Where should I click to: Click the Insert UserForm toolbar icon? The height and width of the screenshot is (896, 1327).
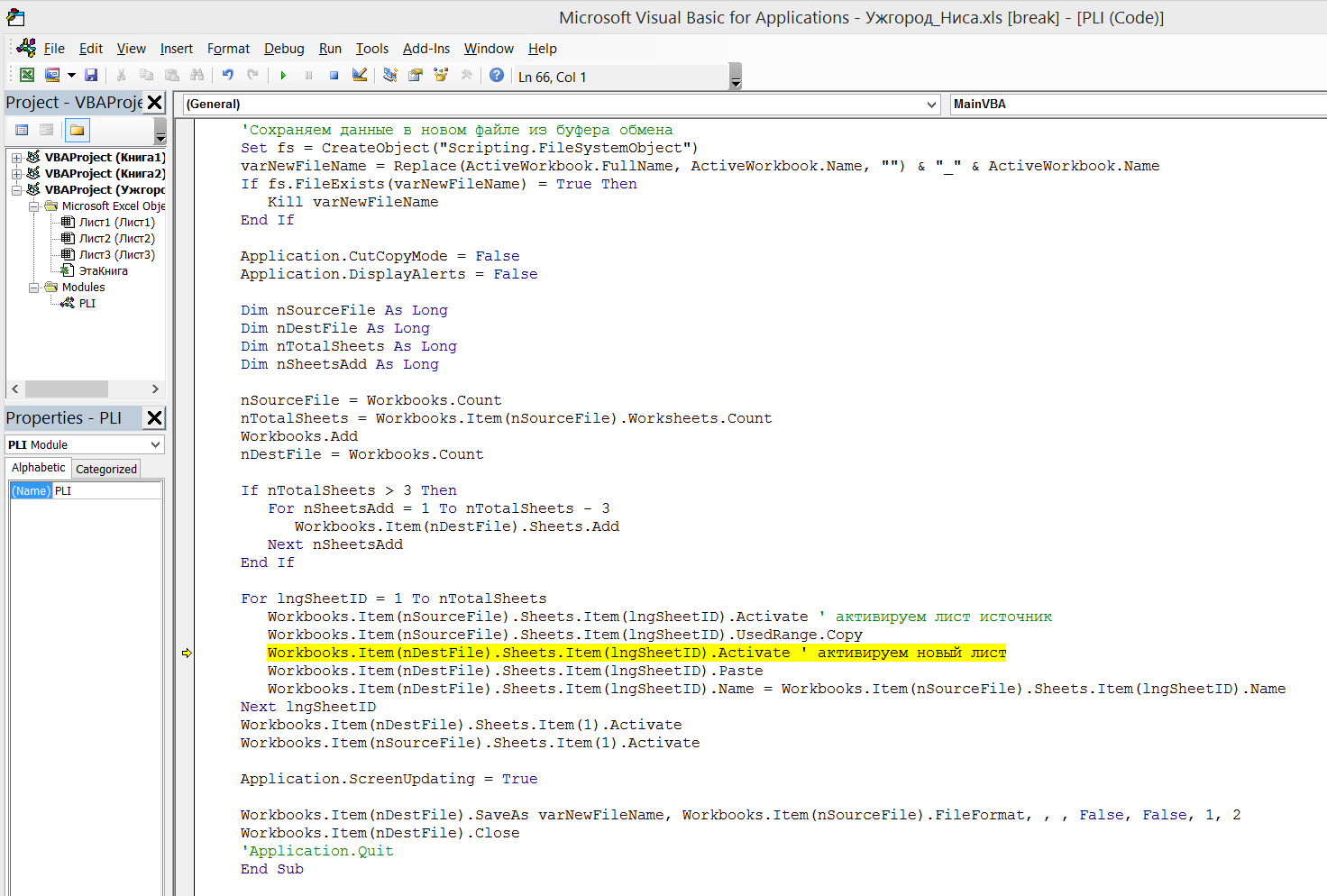[x=52, y=76]
